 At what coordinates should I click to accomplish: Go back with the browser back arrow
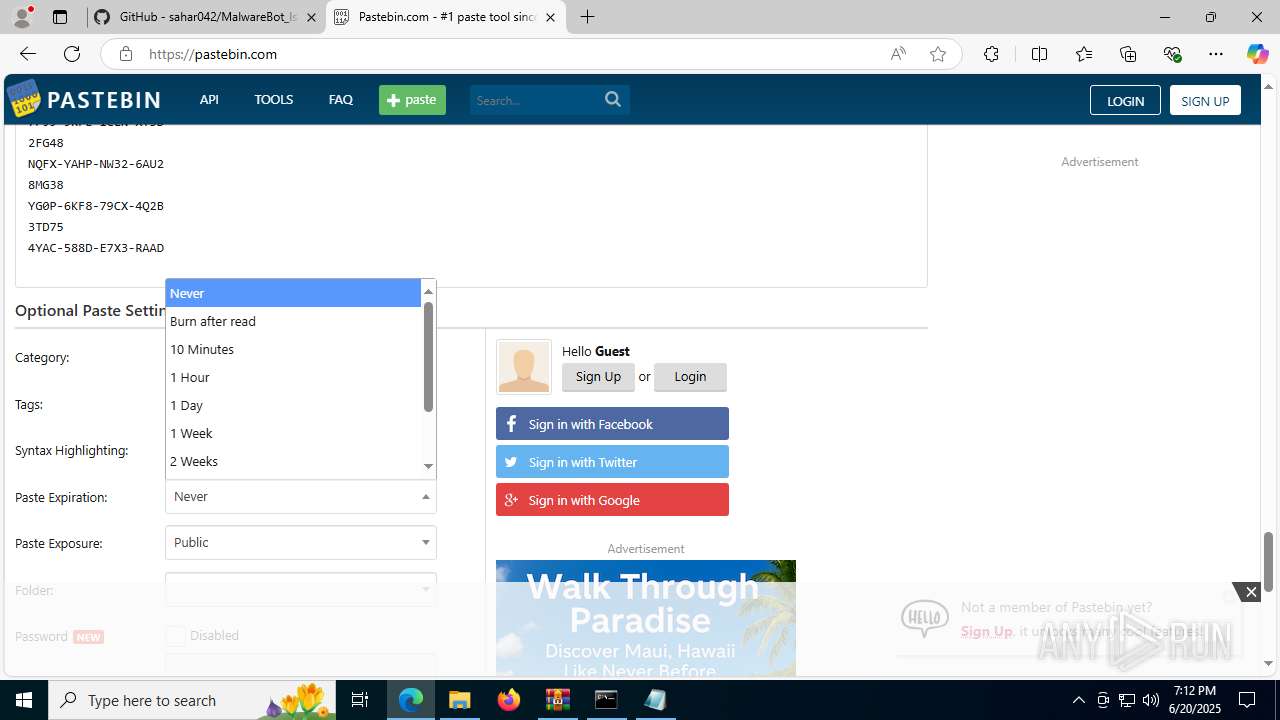pos(28,54)
